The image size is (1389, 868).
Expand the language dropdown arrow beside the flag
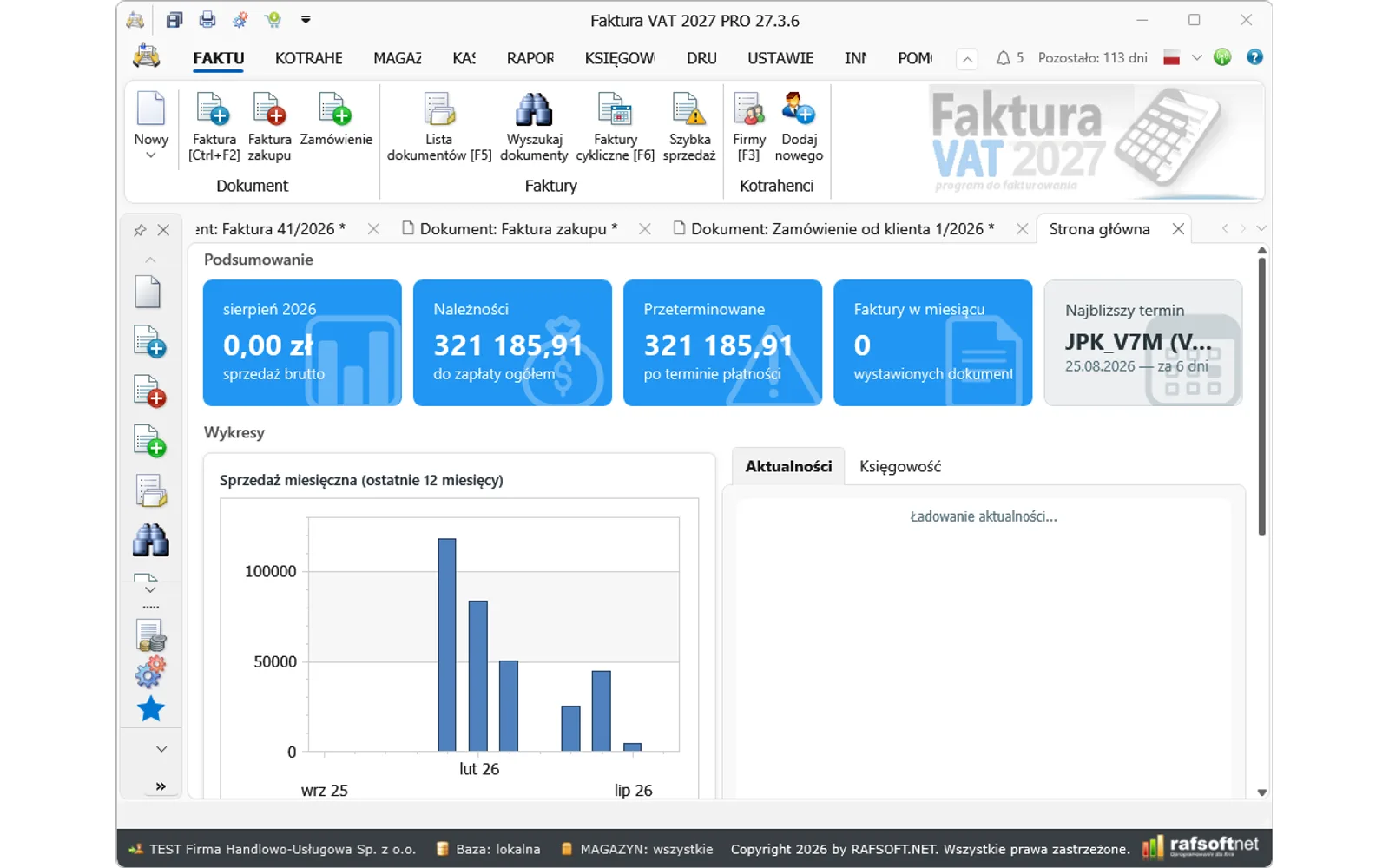point(1196,58)
